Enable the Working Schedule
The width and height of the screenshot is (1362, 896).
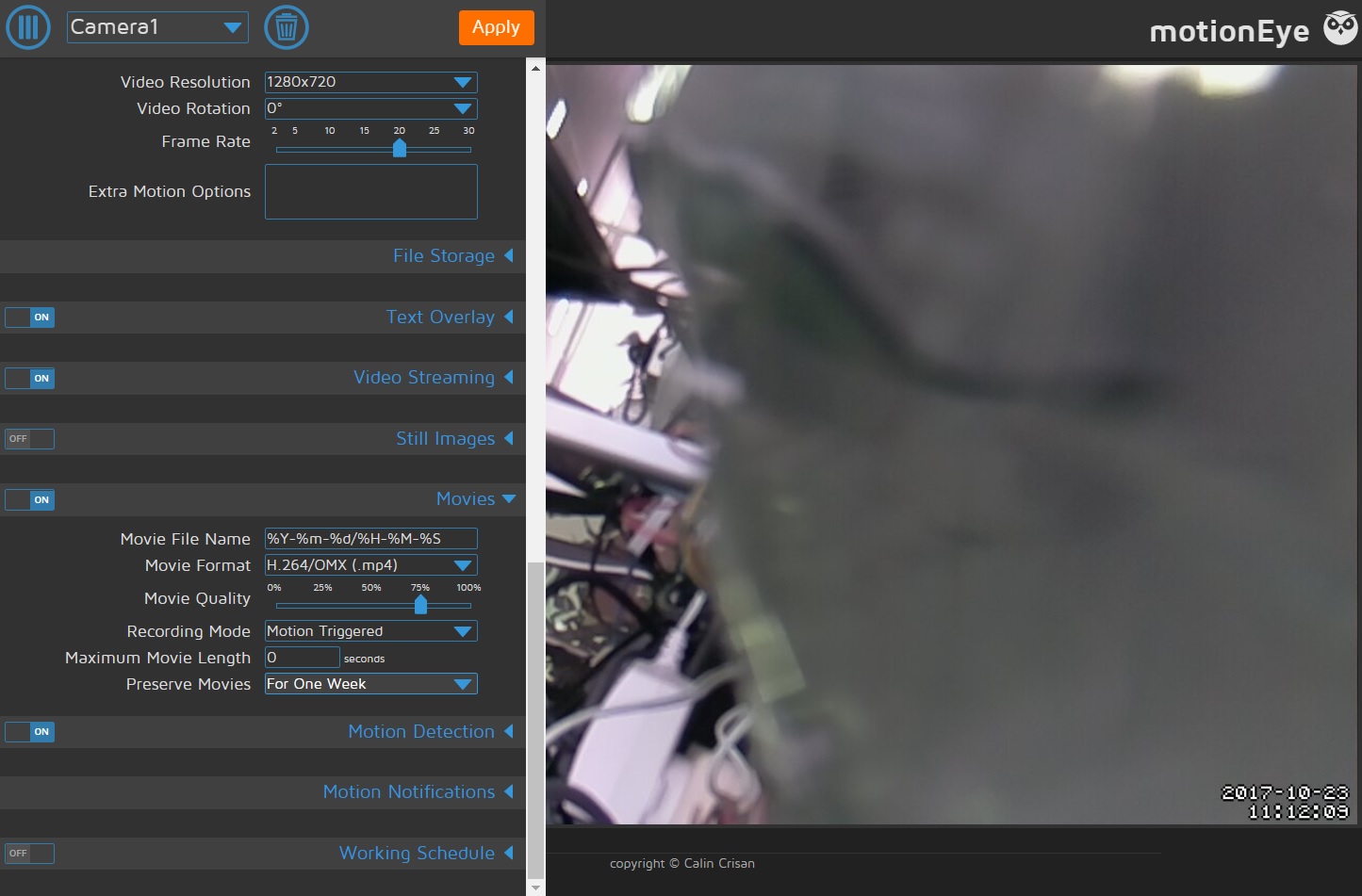pos(29,853)
